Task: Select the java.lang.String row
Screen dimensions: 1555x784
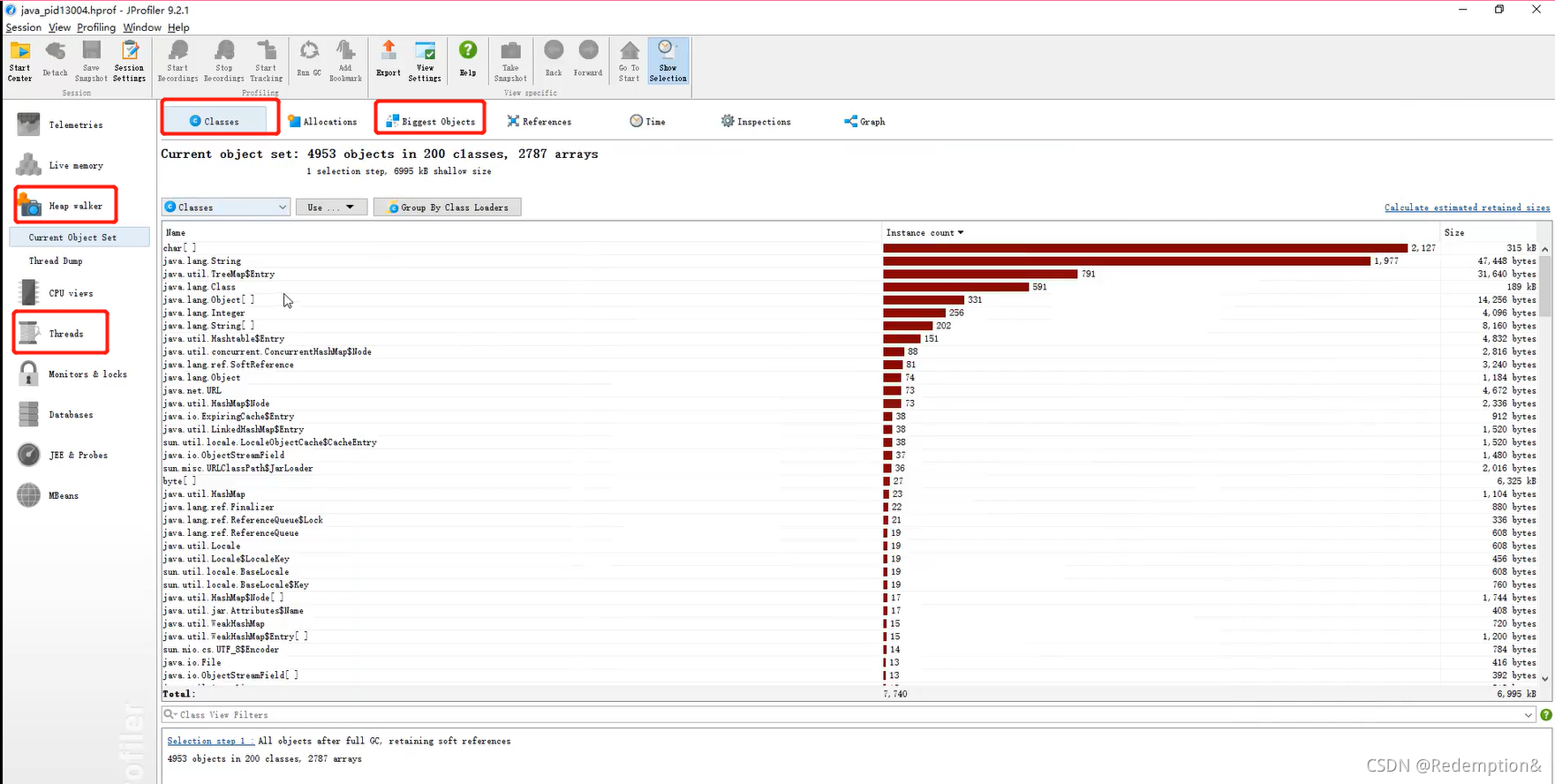Action: (x=850, y=261)
